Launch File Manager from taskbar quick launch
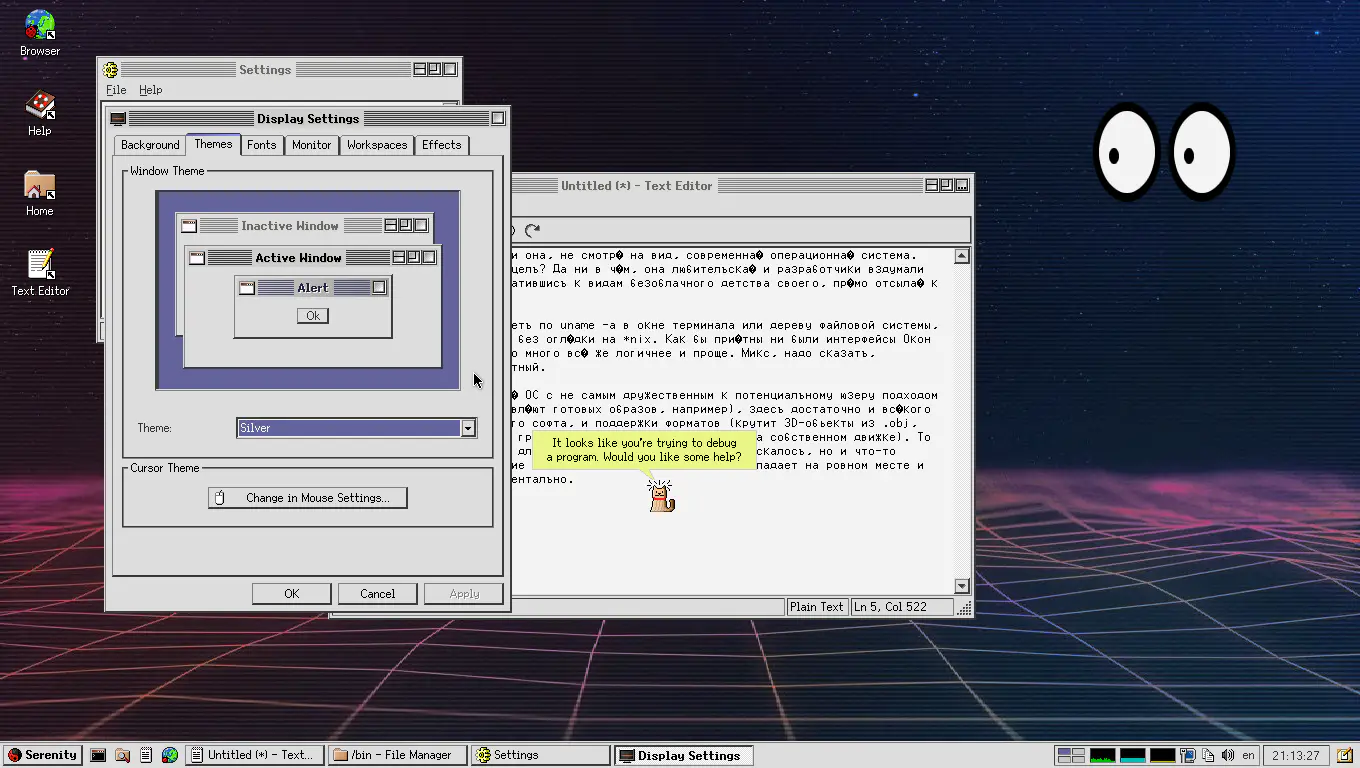This screenshot has width=1360, height=768. pos(122,755)
